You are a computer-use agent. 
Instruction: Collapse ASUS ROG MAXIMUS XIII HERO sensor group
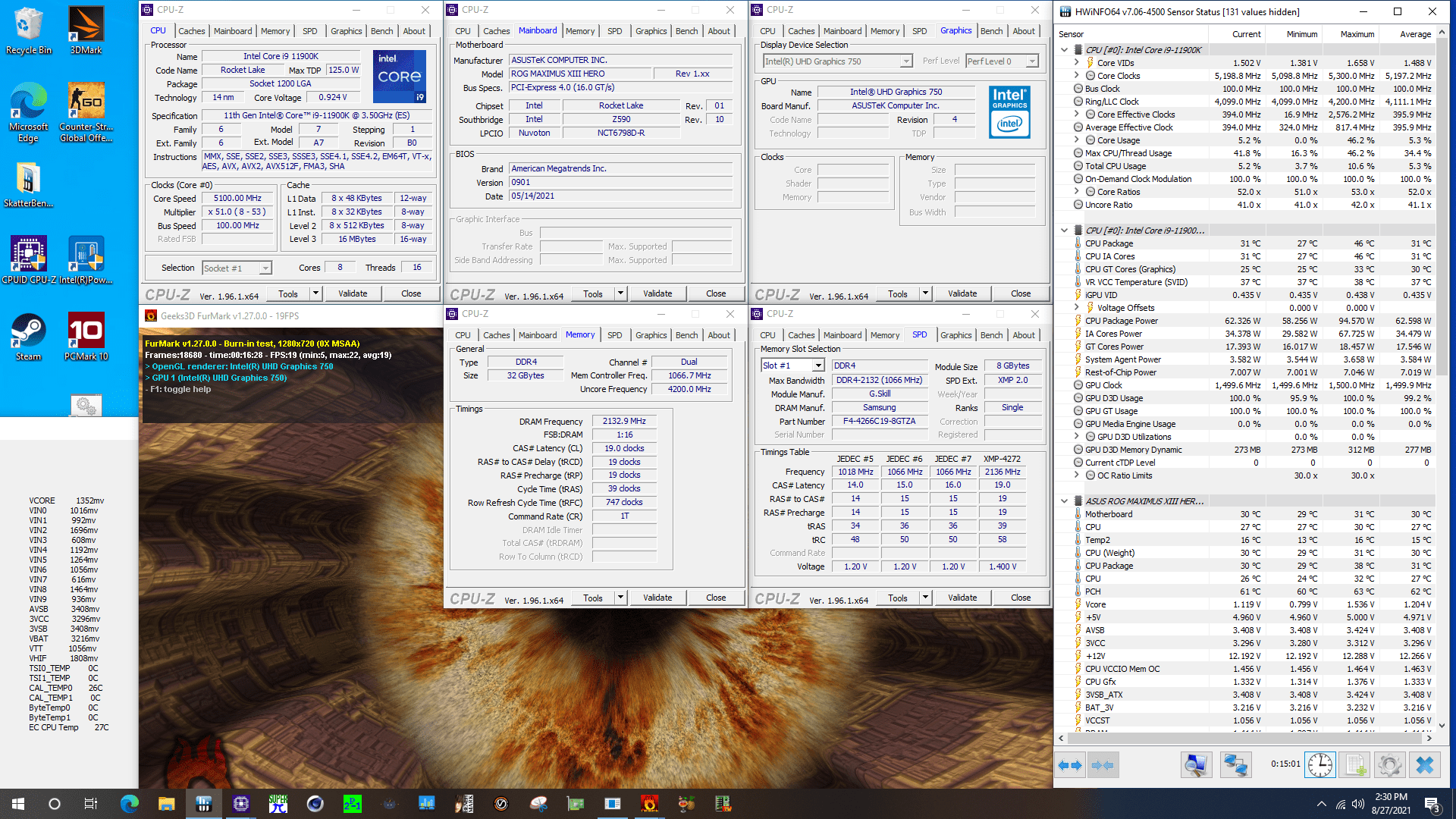click(x=1064, y=501)
